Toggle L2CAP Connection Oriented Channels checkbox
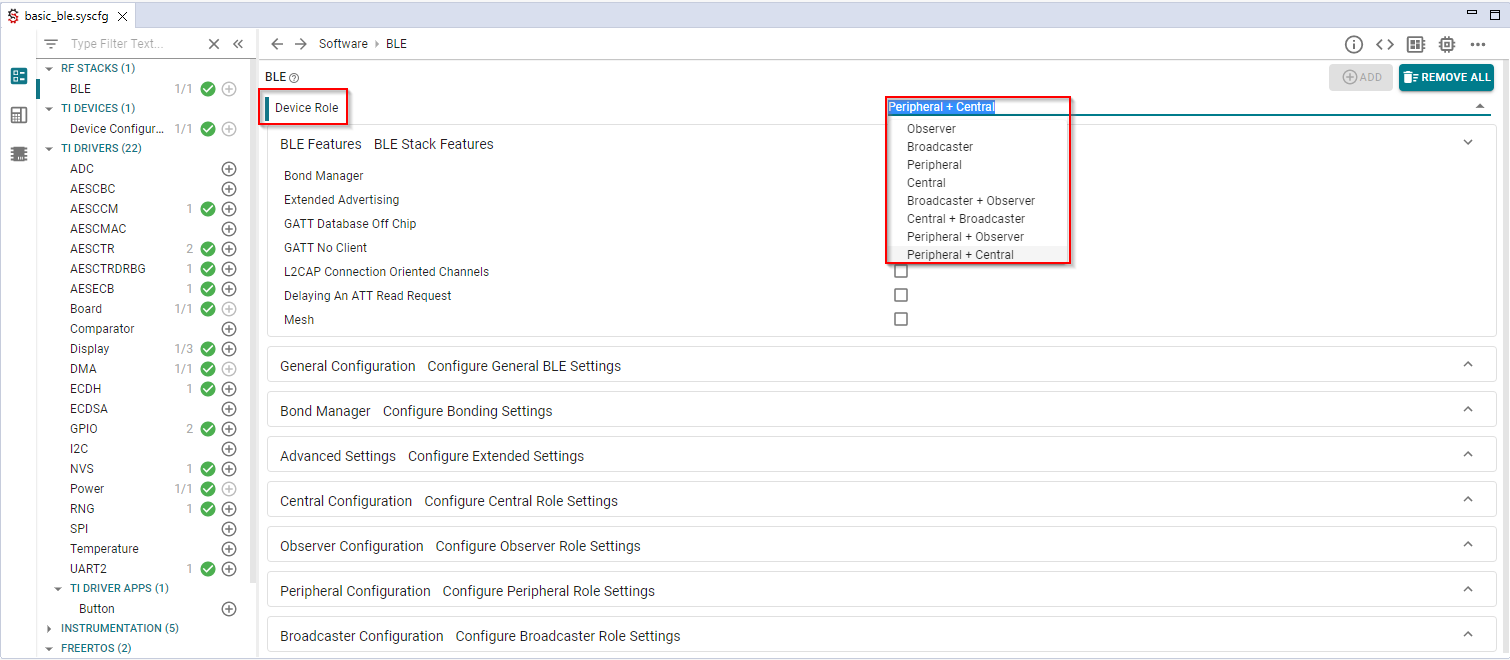Screen dimensions: 1510x660 (901, 272)
